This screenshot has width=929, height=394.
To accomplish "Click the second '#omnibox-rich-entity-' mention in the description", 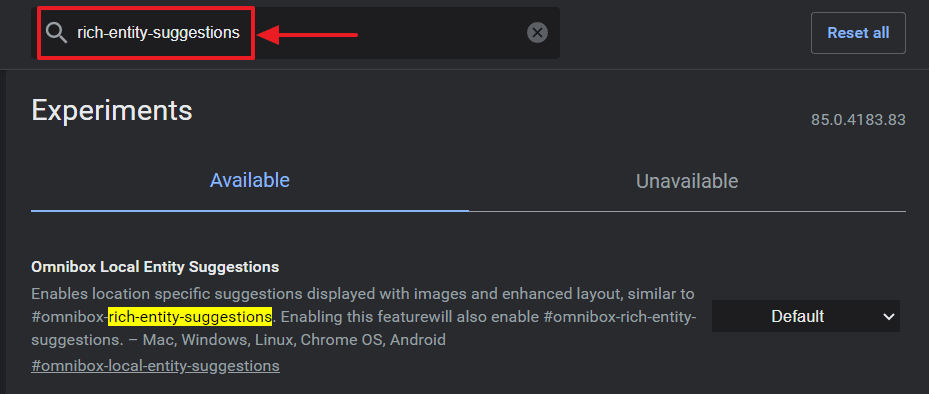I will click(619, 317).
